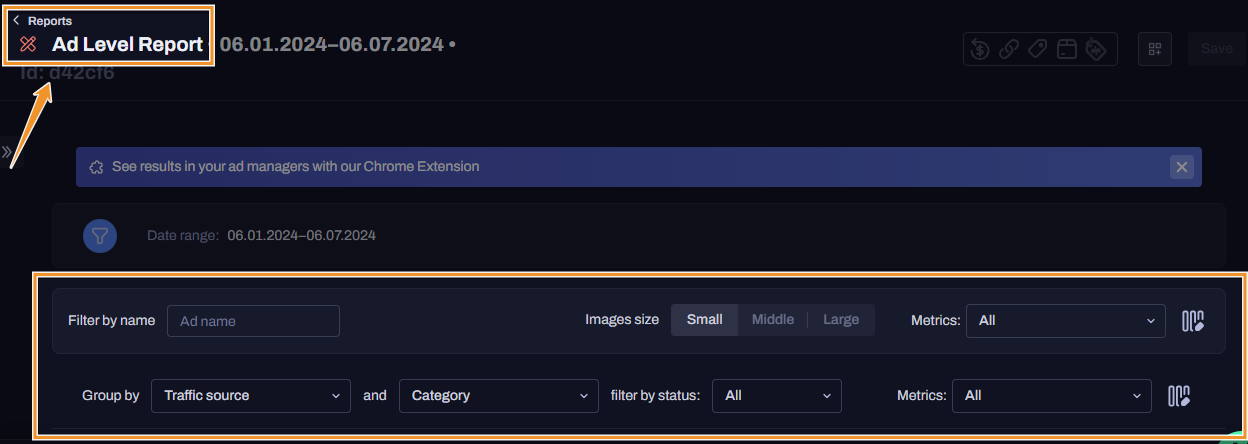Click the box package icon in toolbar
The height and width of the screenshot is (444, 1248).
(x=1067, y=49)
